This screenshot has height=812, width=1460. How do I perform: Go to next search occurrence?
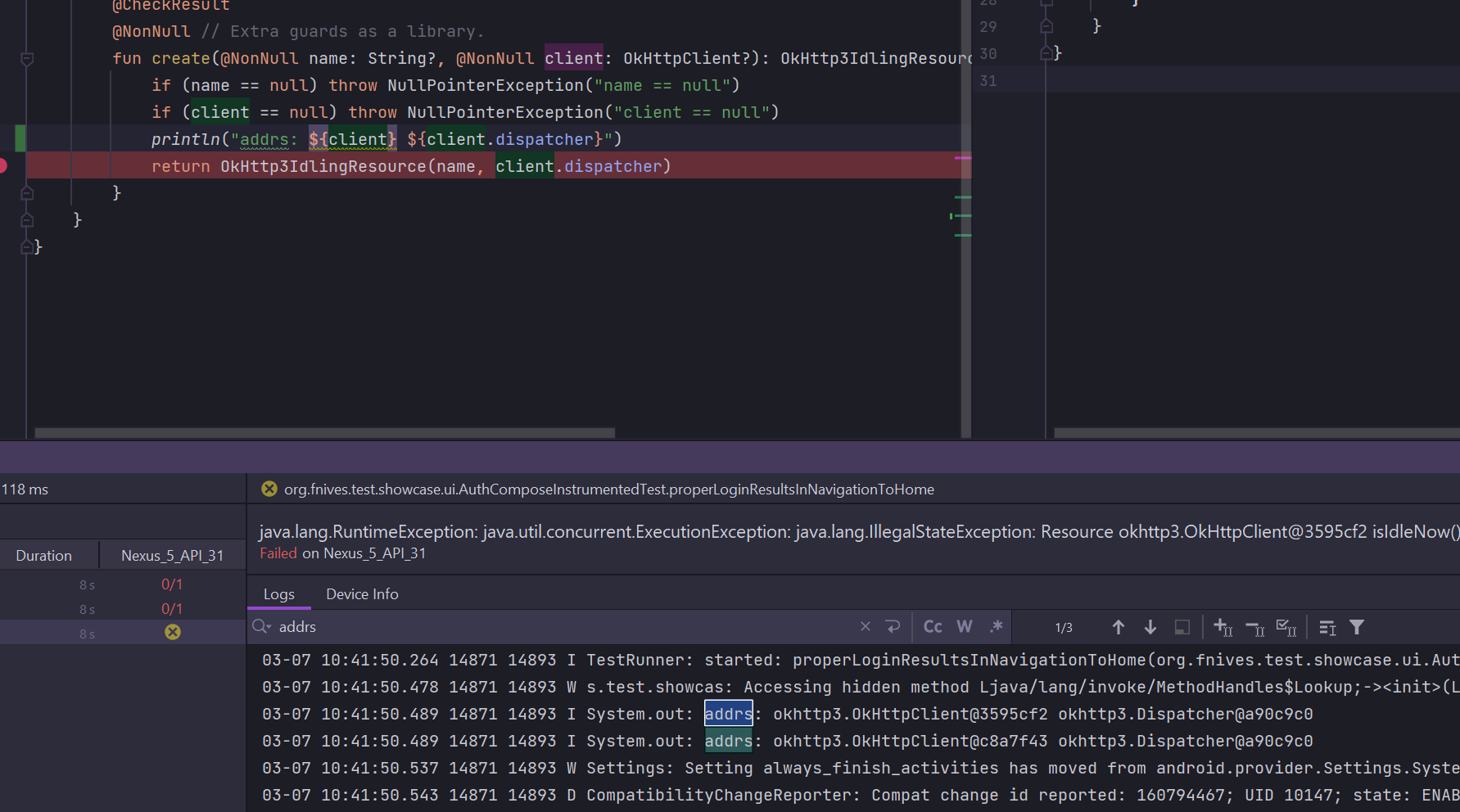click(x=1150, y=627)
